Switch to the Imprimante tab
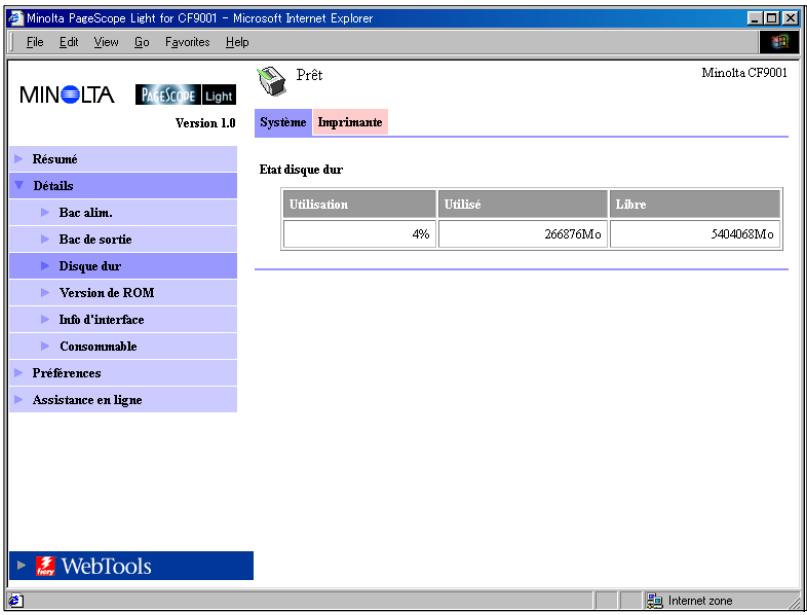 click(350, 122)
